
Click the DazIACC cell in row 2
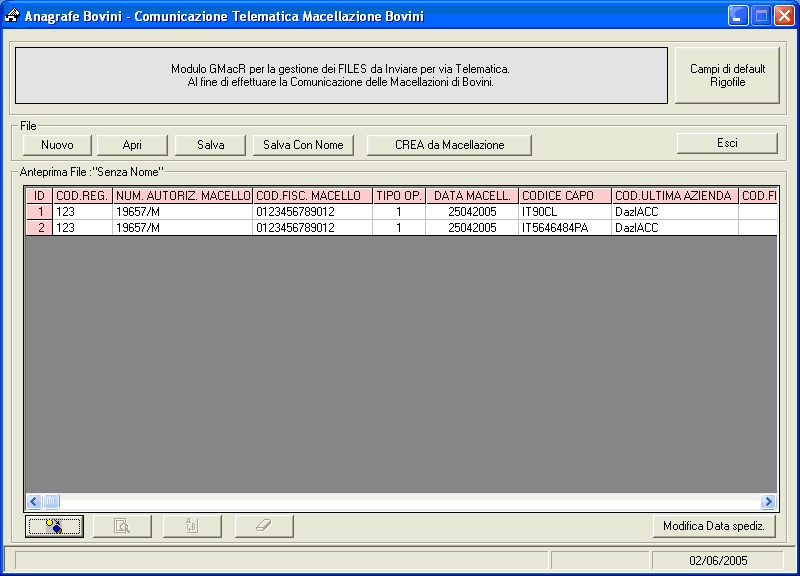coord(674,228)
